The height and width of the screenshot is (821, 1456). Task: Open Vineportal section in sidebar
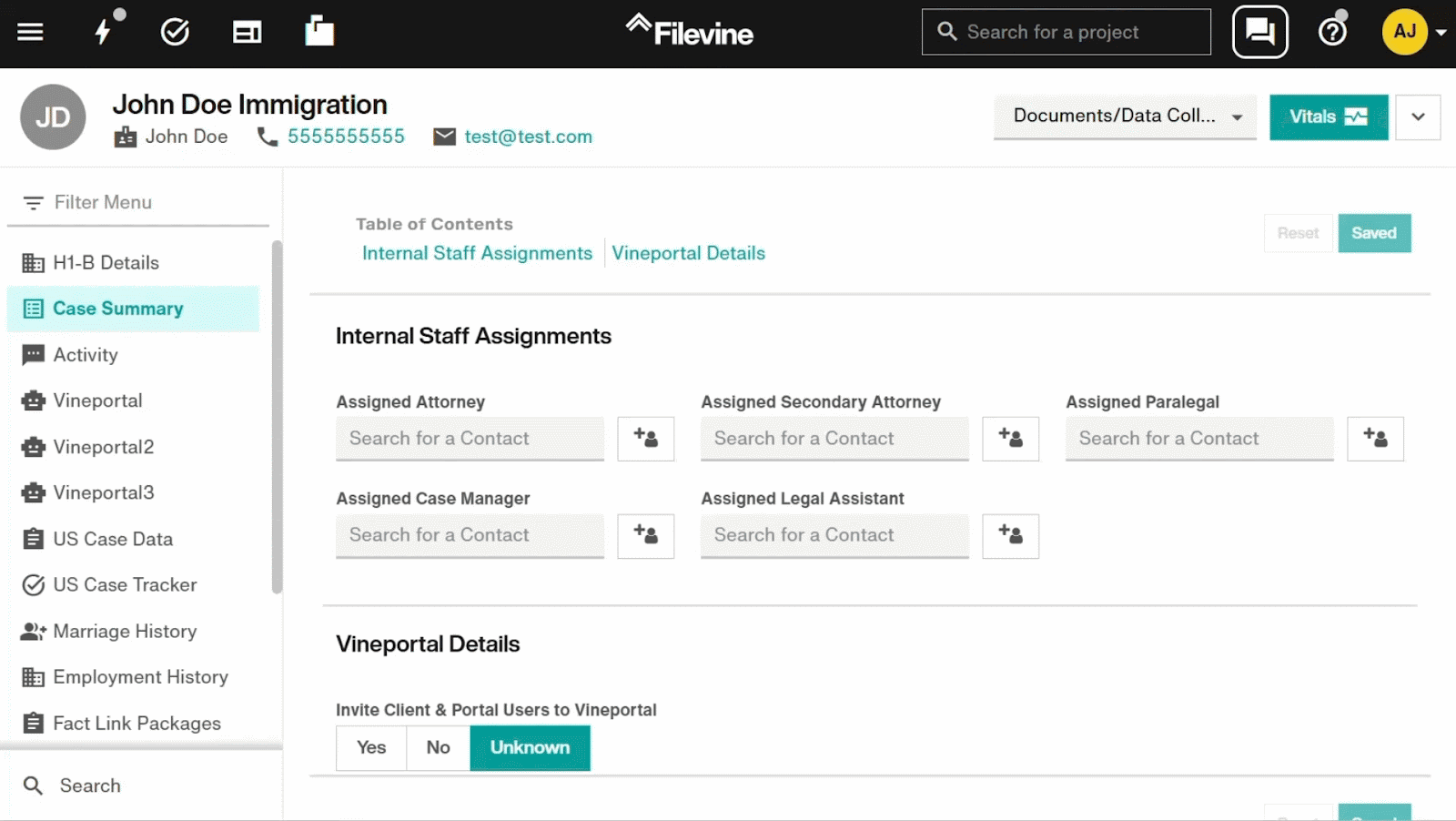(133, 400)
